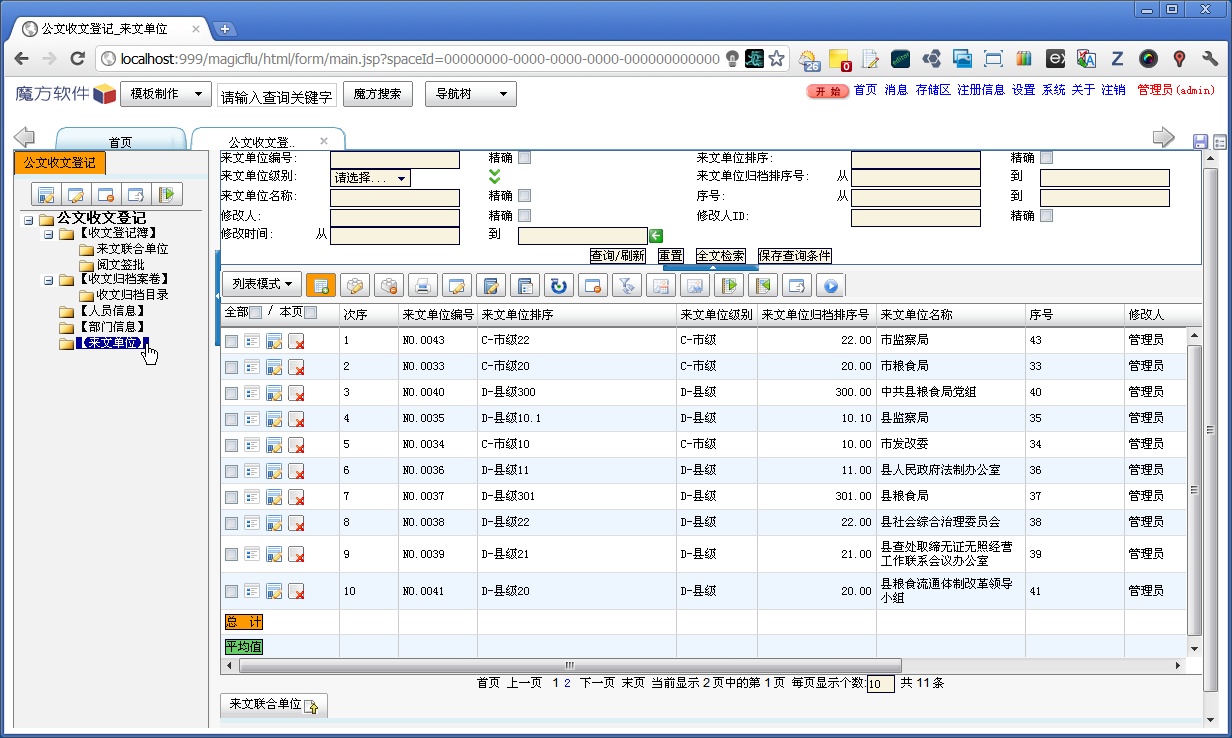This screenshot has width=1232, height=738.
Task: Toggle 精确 checkbox for 来文单位排序
Action: (1047, 158)
